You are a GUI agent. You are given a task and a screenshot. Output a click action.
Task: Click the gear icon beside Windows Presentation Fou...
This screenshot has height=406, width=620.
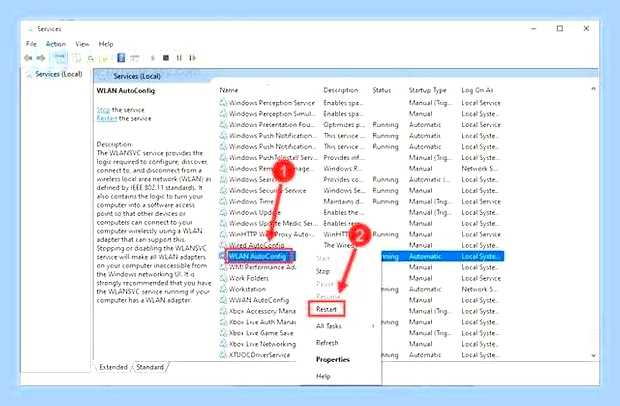coord(223,125)
